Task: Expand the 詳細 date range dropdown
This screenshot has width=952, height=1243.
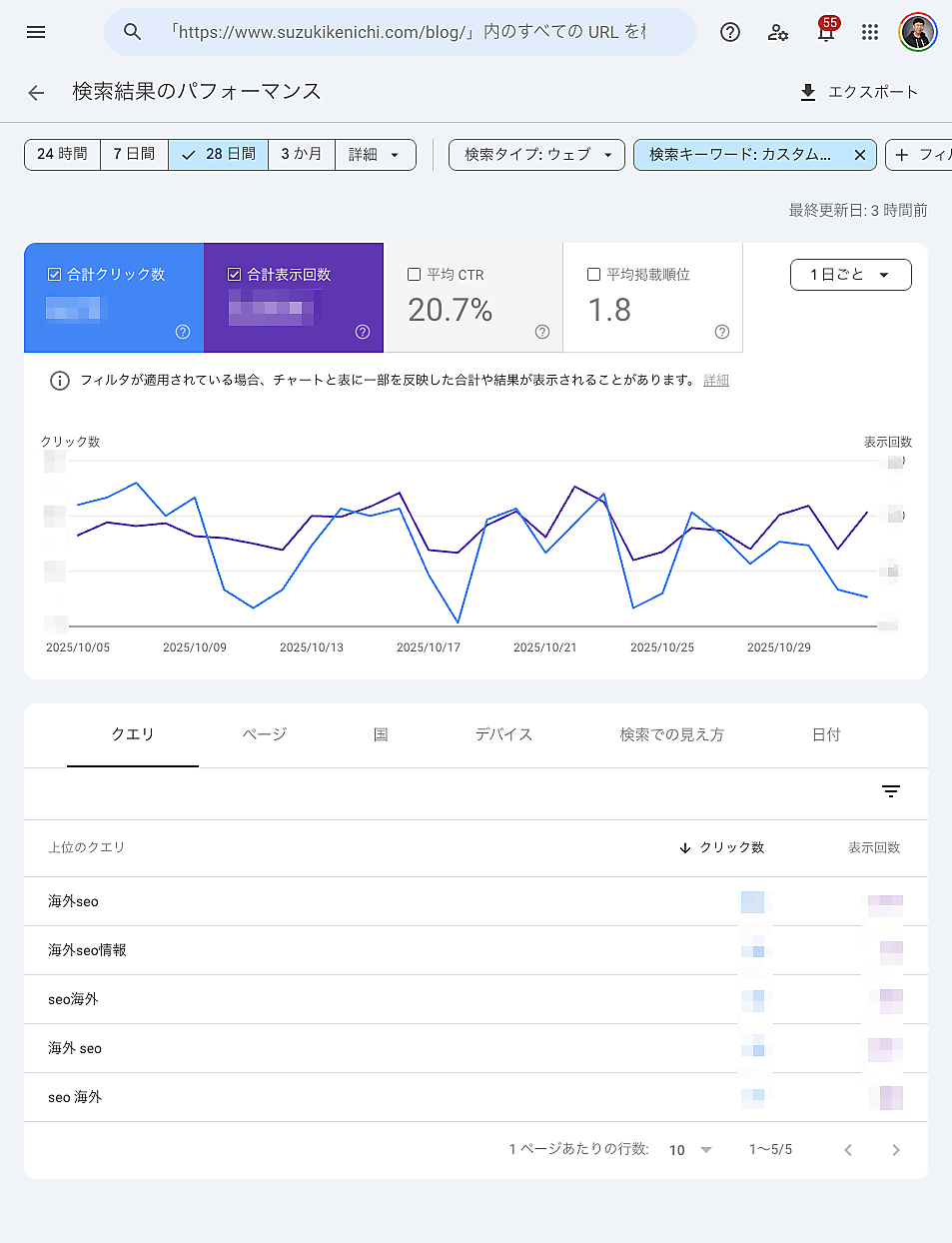Action: pyautogui.click(x=375, y=155)
